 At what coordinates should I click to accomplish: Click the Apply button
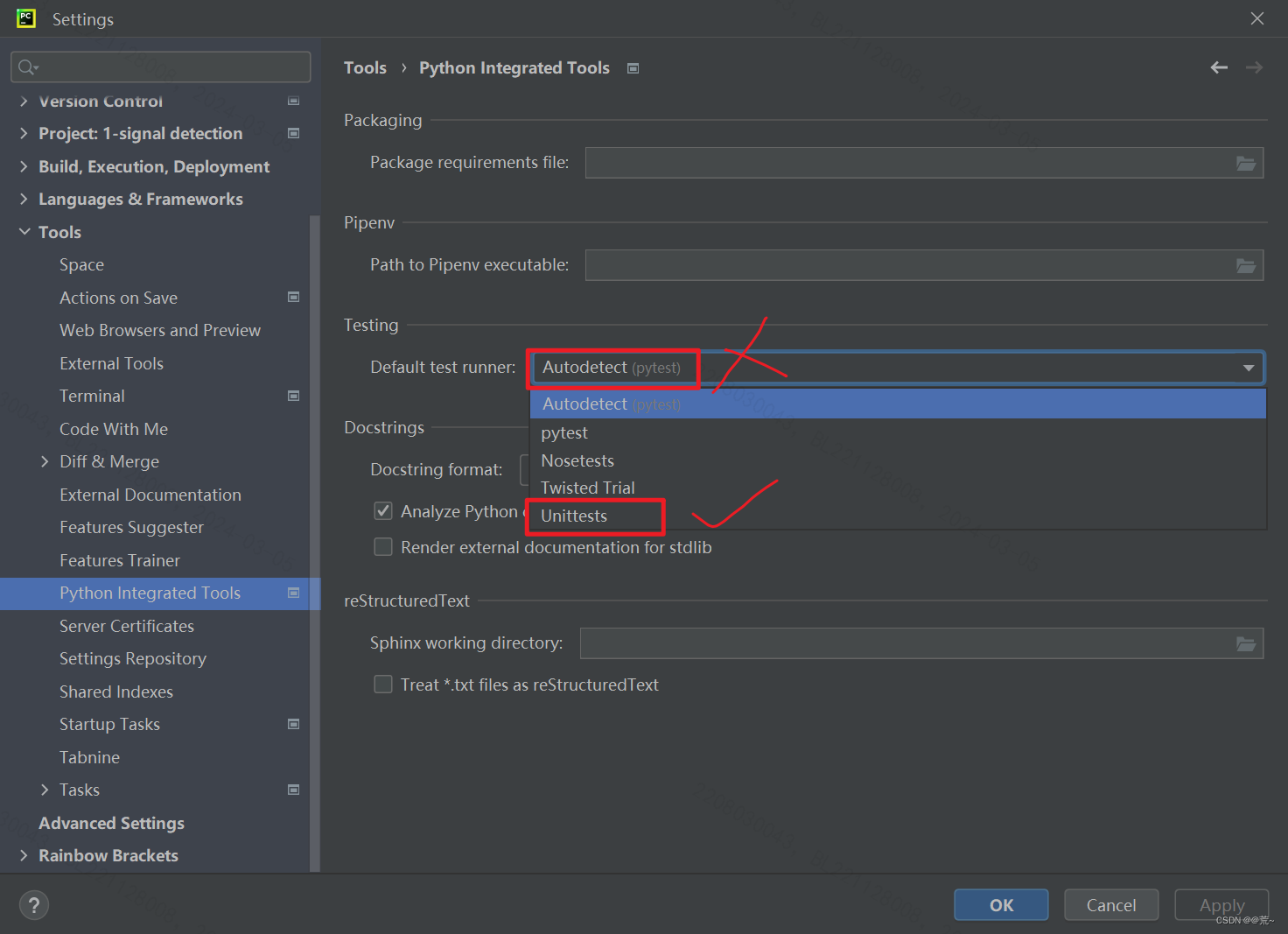coord(1221,905)
